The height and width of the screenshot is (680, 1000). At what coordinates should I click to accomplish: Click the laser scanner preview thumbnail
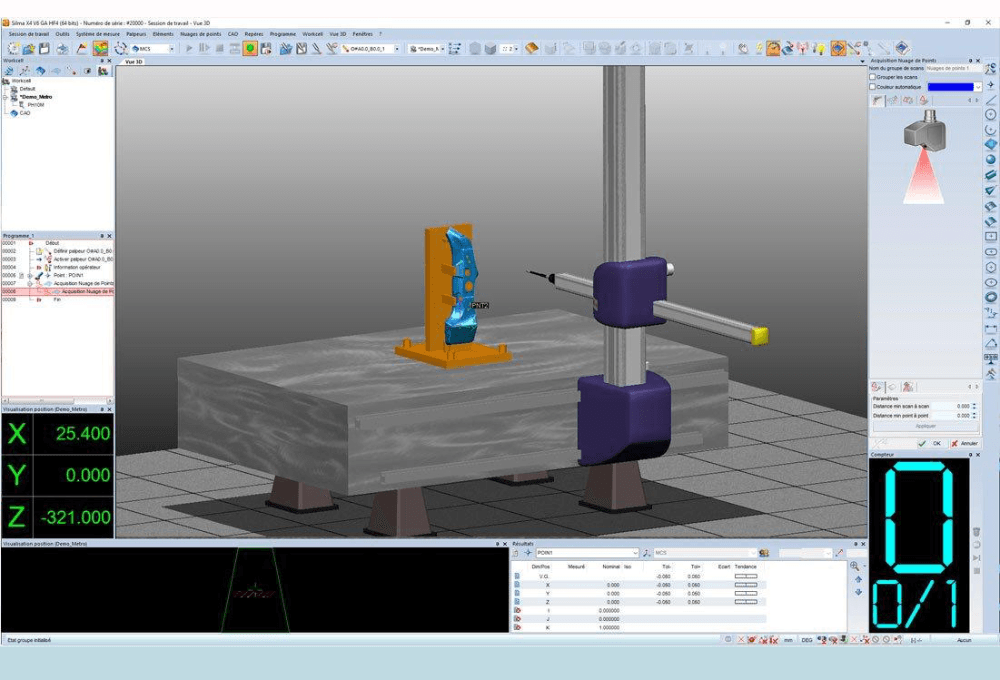point(924,157)
